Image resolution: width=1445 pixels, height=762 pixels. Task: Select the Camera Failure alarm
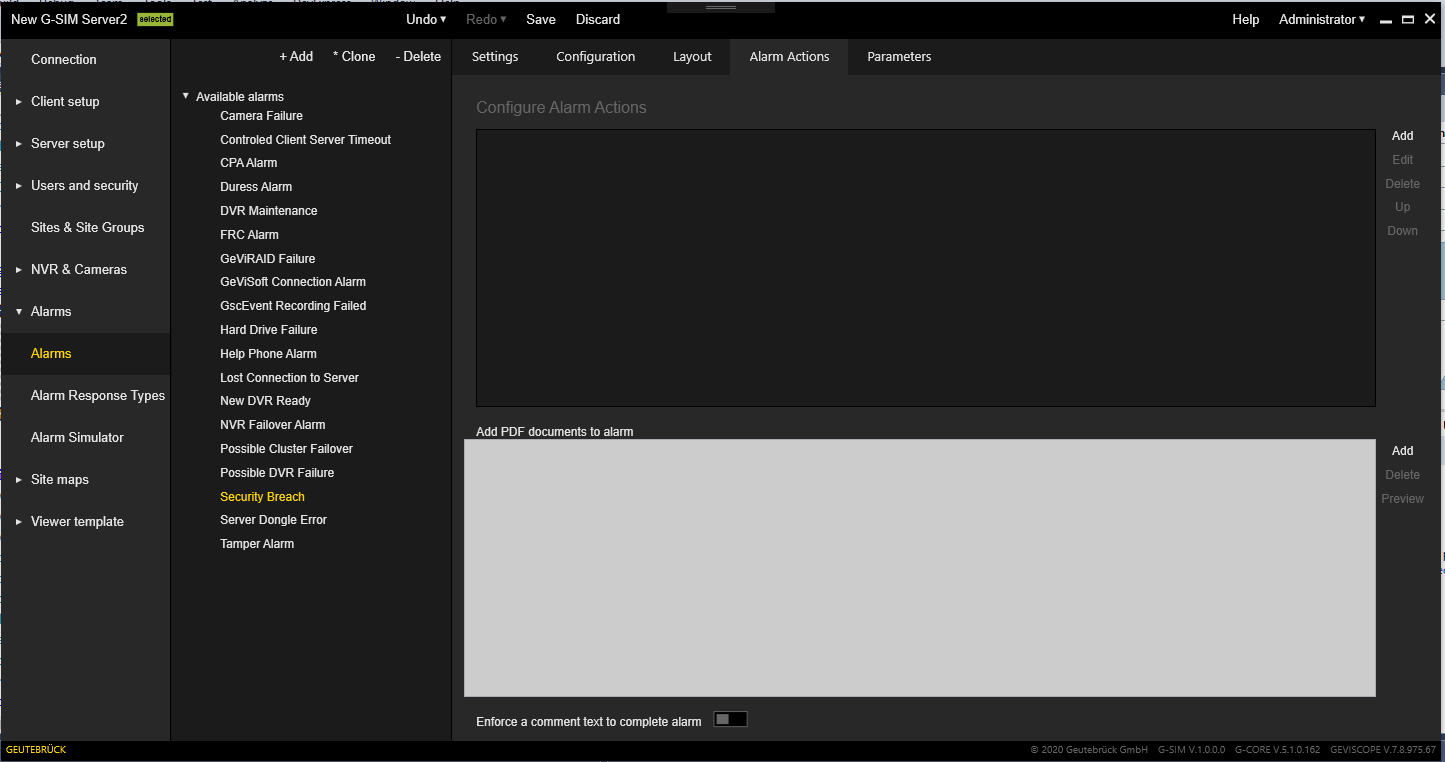pyautogui.click(x=261, y=116)
